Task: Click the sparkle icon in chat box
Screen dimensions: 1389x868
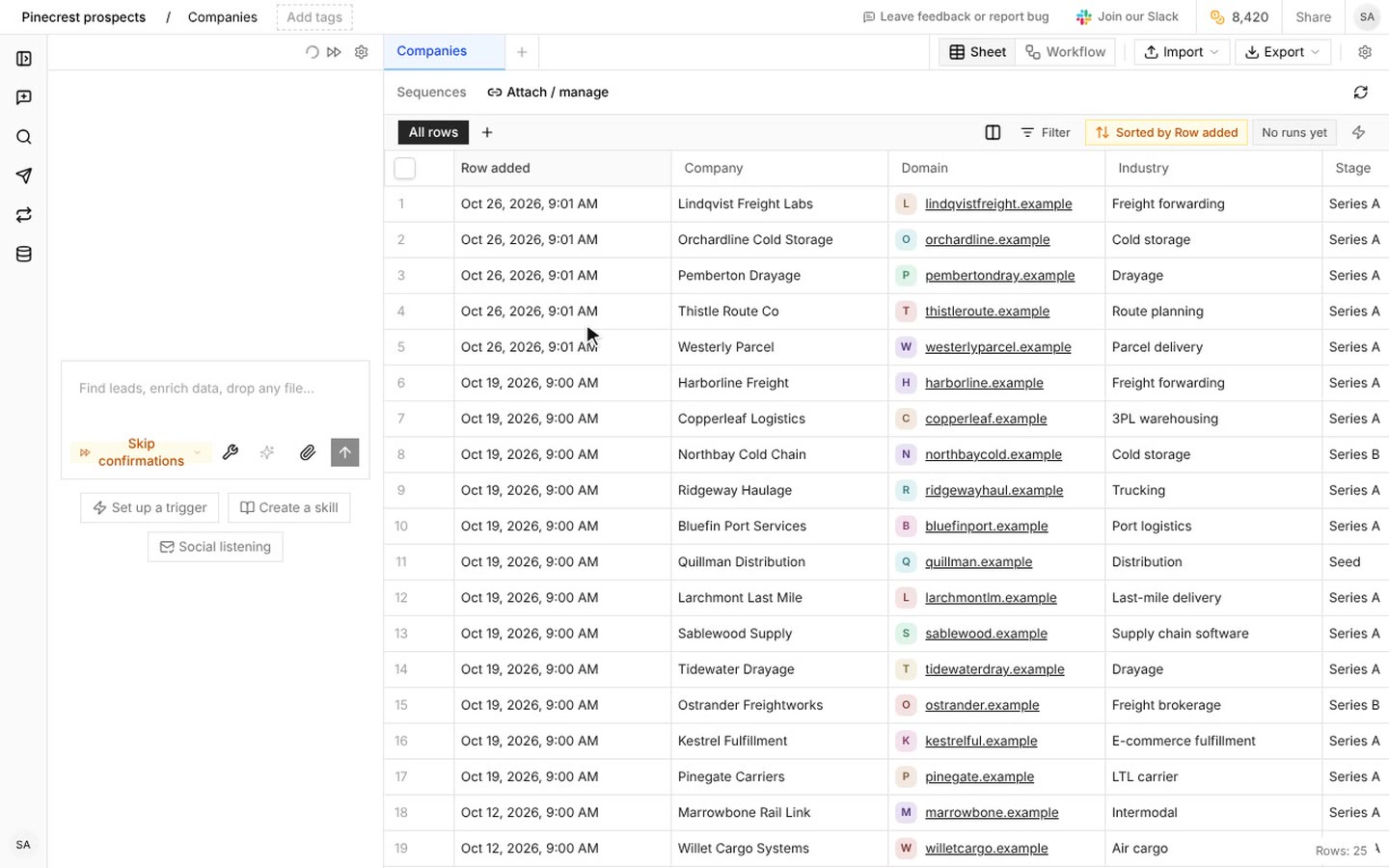Action: coord(267,452)
